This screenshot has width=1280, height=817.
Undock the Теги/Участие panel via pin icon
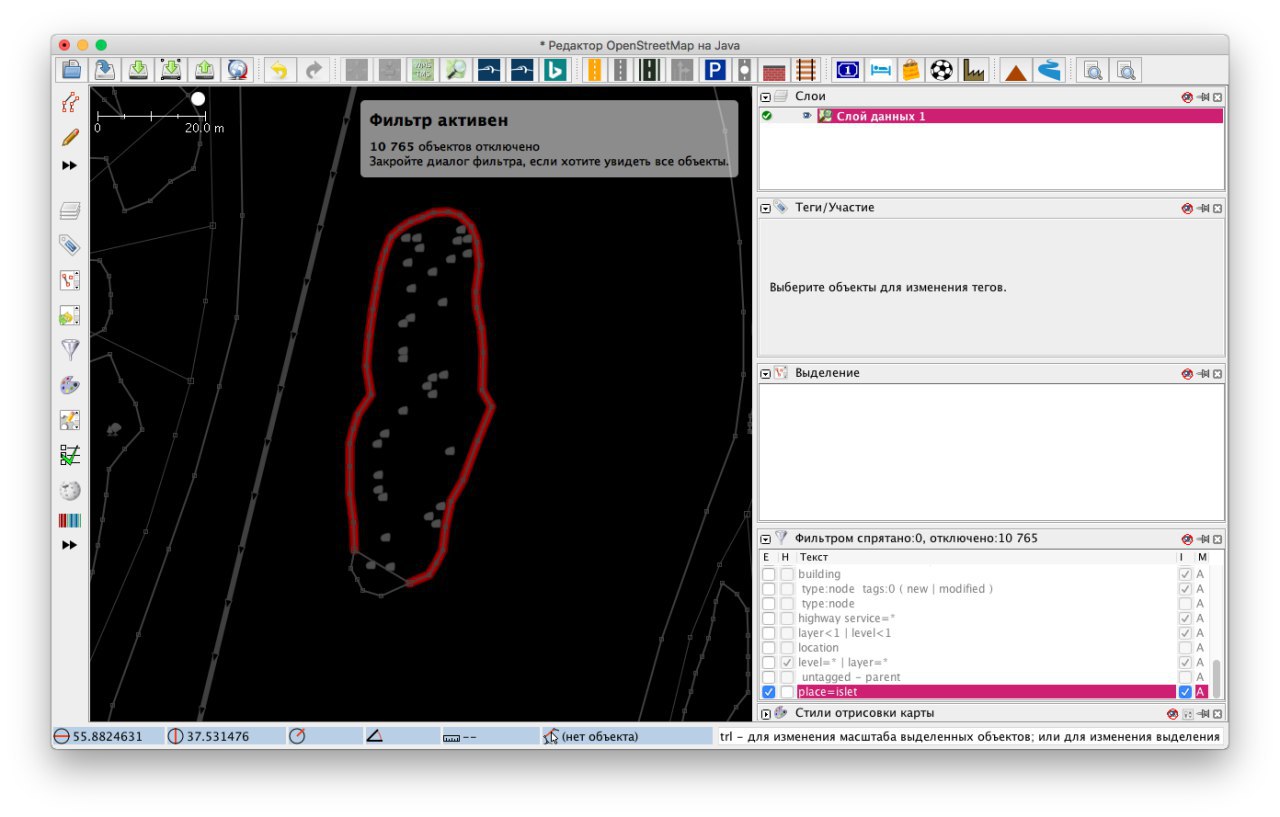[x=1202, y=208]
